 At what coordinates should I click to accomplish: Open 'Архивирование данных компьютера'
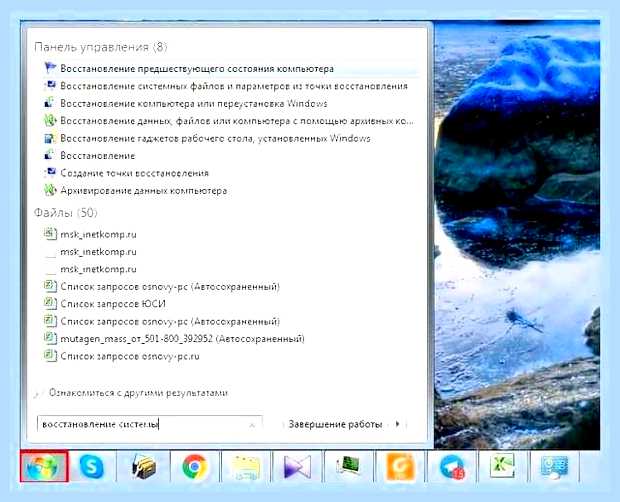pos(144,191)
